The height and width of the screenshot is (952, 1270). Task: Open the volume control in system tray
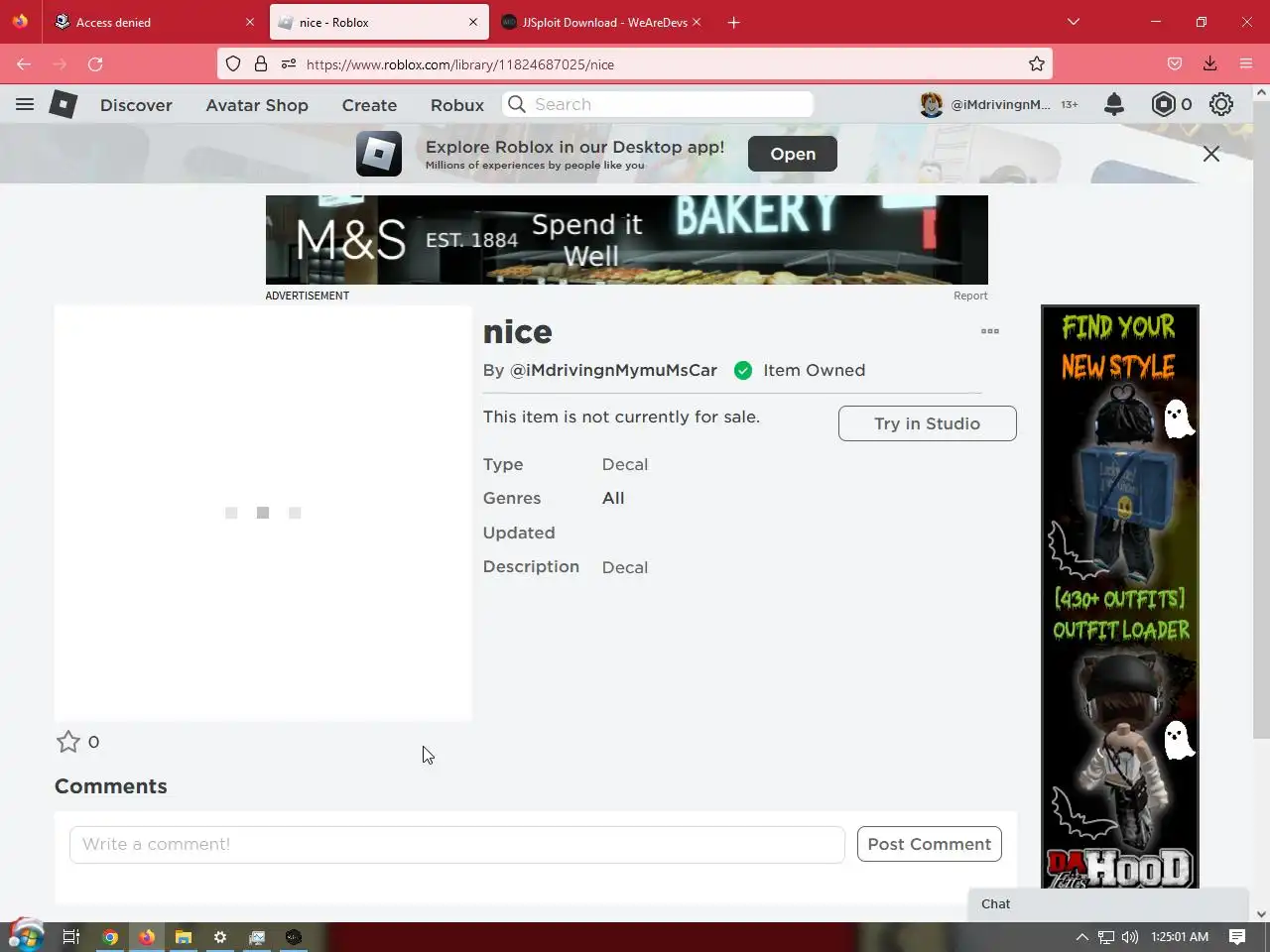pyautogui.click(x=1130, y=936)
